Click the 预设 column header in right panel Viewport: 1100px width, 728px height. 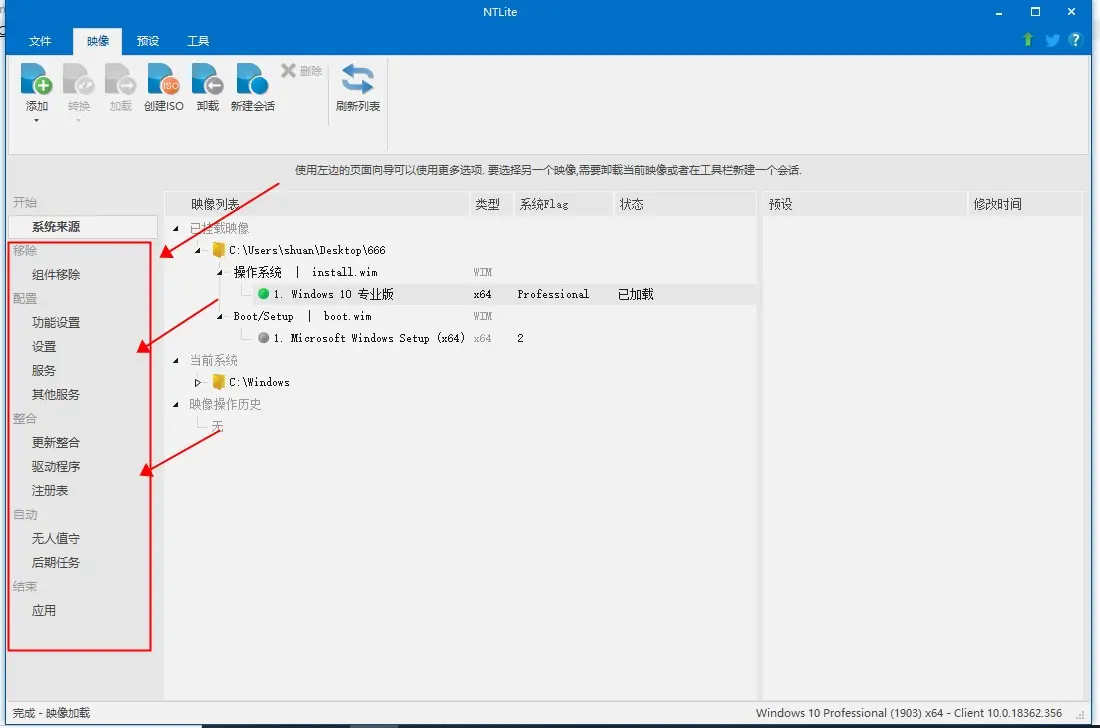(x=864, y=204)
